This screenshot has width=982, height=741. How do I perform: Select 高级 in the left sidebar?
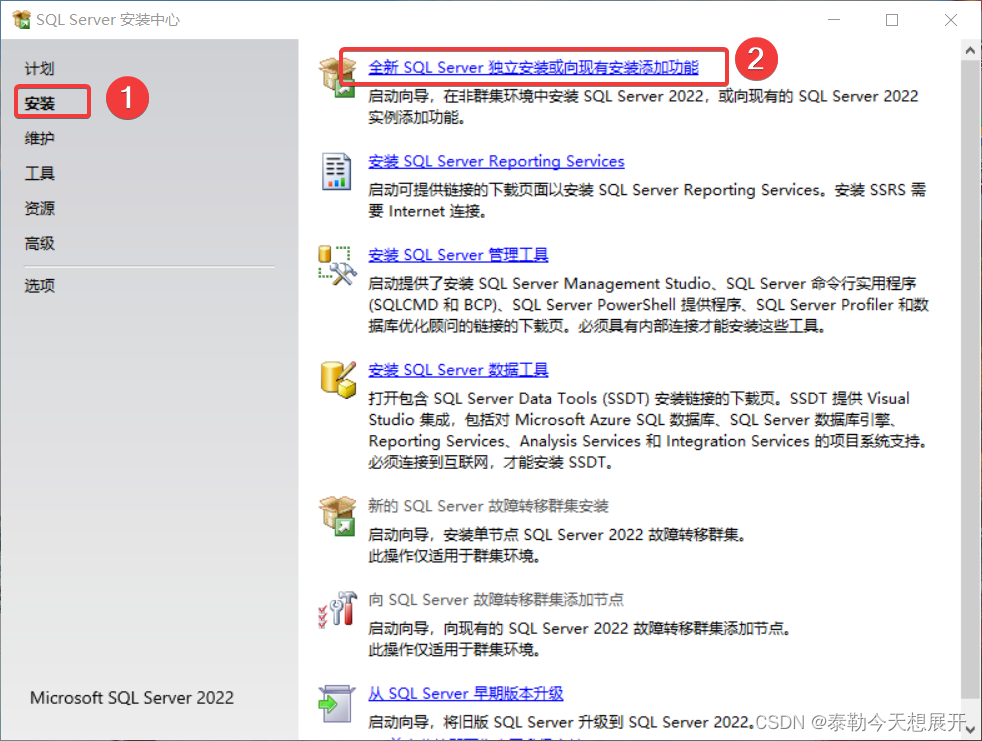(x=39, y=243)
